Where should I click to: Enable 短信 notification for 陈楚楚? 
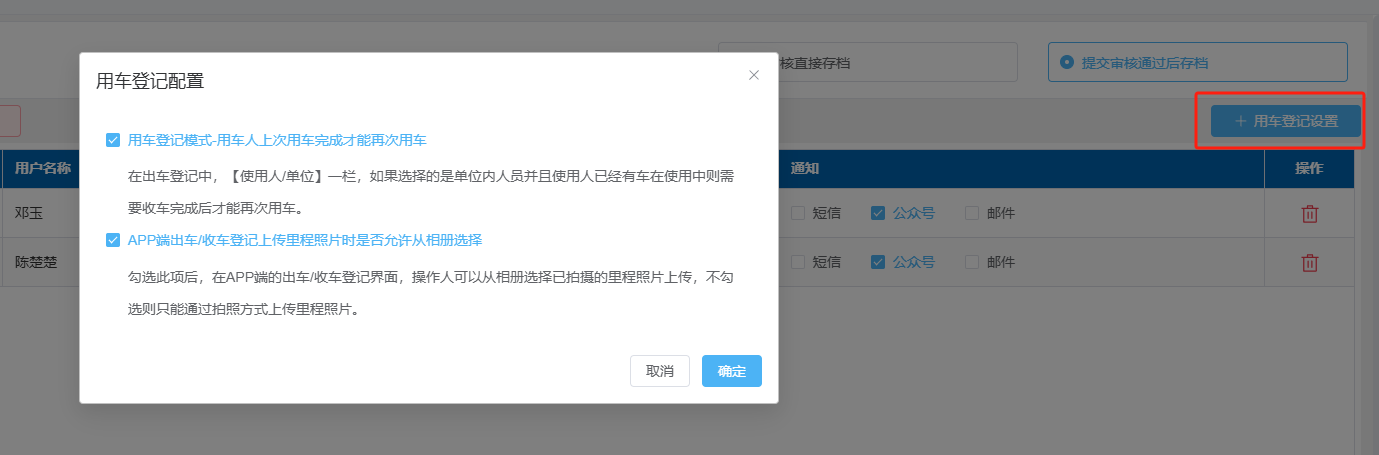[x=797, y=262]
